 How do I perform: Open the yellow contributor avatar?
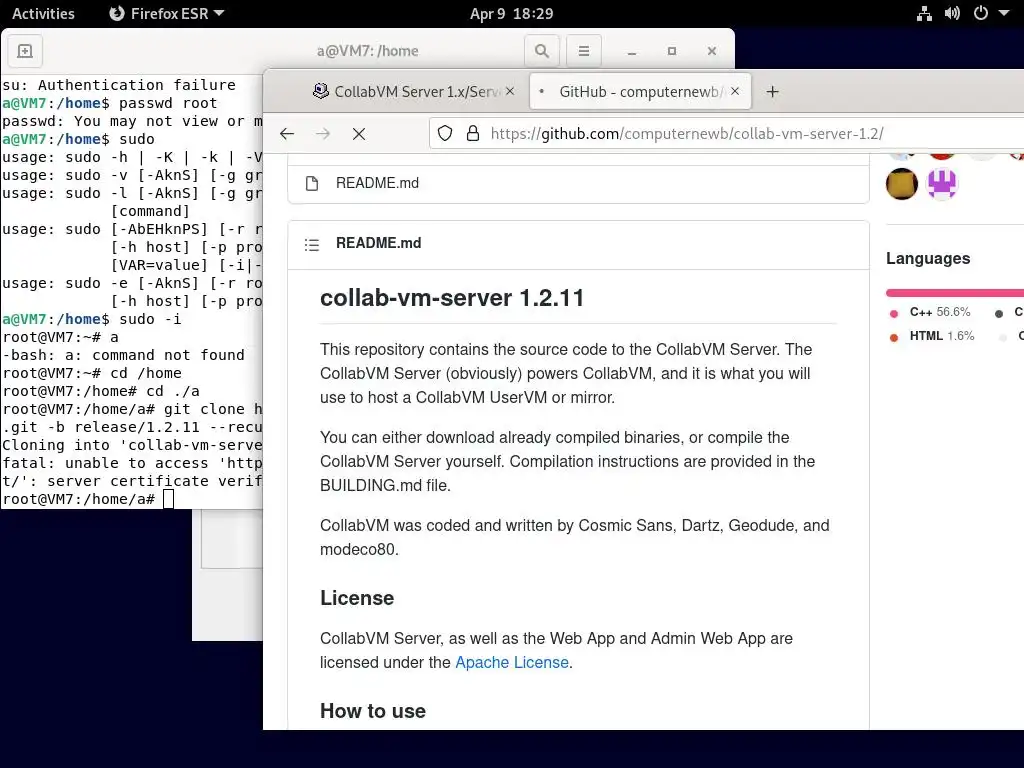coord(902,184)
